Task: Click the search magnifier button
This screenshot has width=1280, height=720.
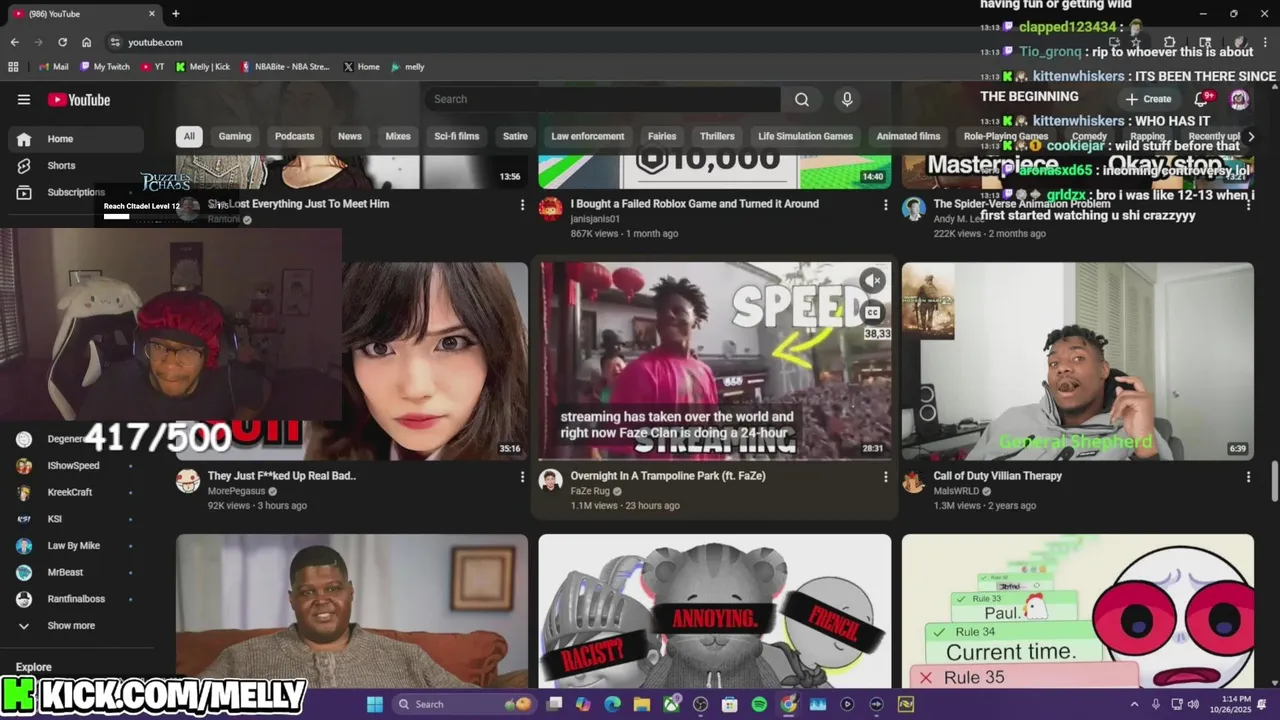Action: (x=802, y=99)
